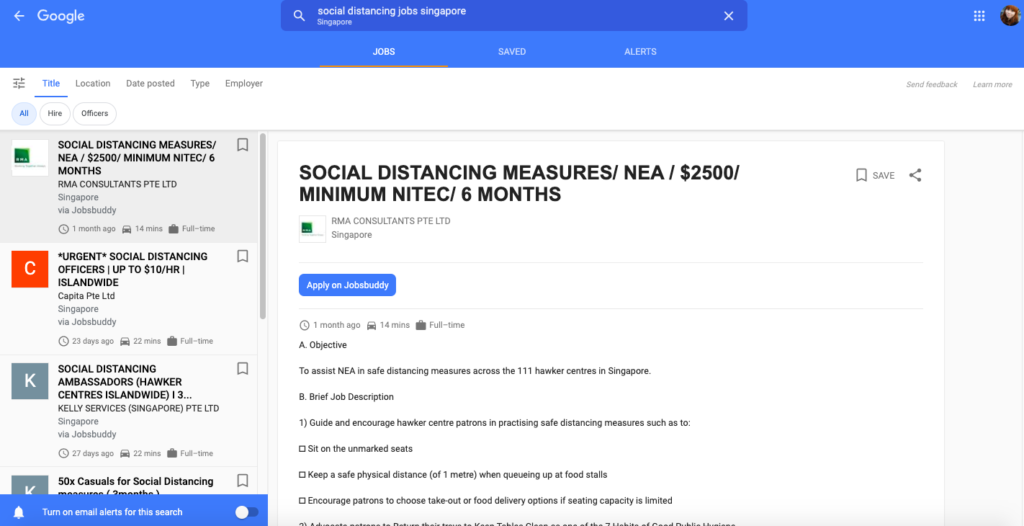Click the Google logo
Screen dimensions: 1024x526
coord(61,16)
